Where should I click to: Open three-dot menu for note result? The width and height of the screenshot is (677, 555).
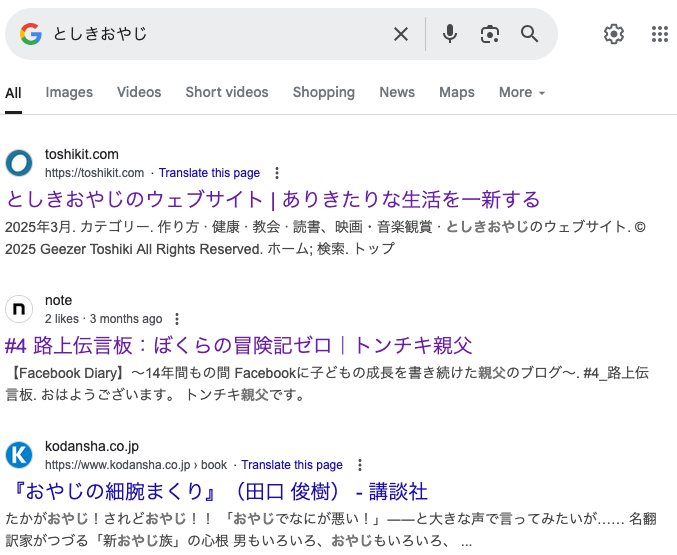(x=177, y=319)
